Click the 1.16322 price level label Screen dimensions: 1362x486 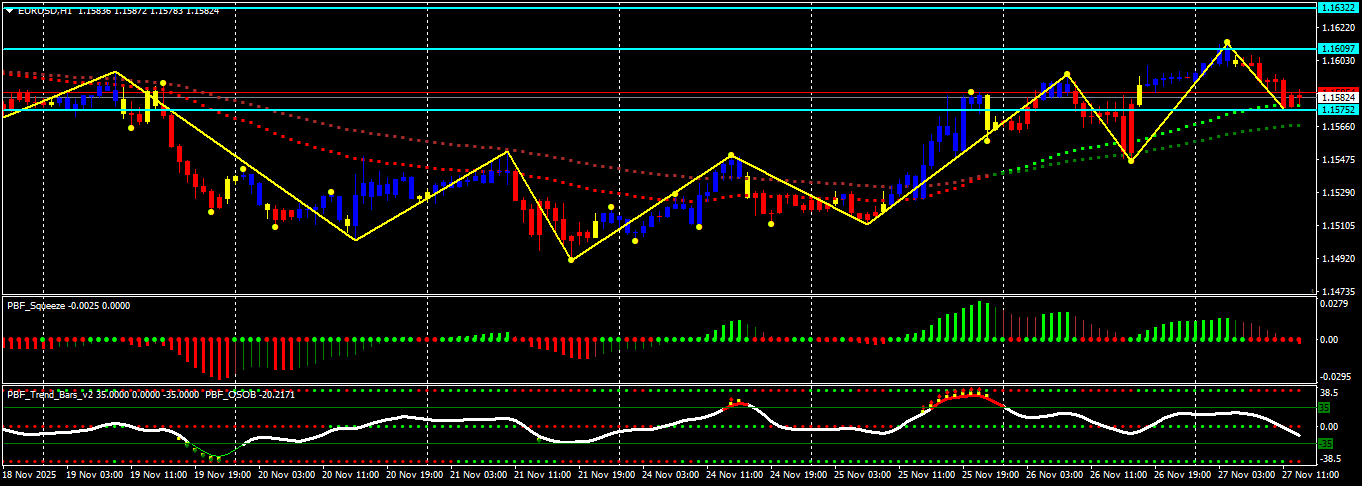[1338, 7]
